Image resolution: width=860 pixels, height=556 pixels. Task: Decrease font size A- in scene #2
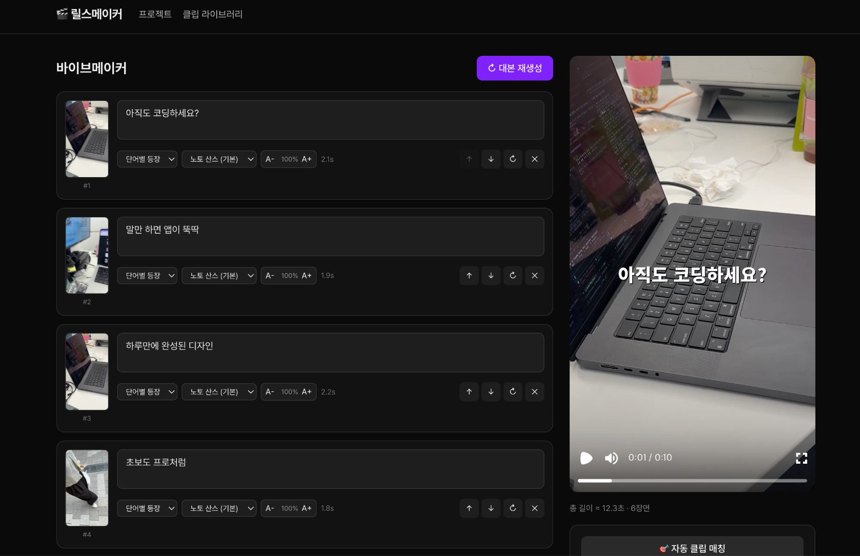[x=270, y=275]
